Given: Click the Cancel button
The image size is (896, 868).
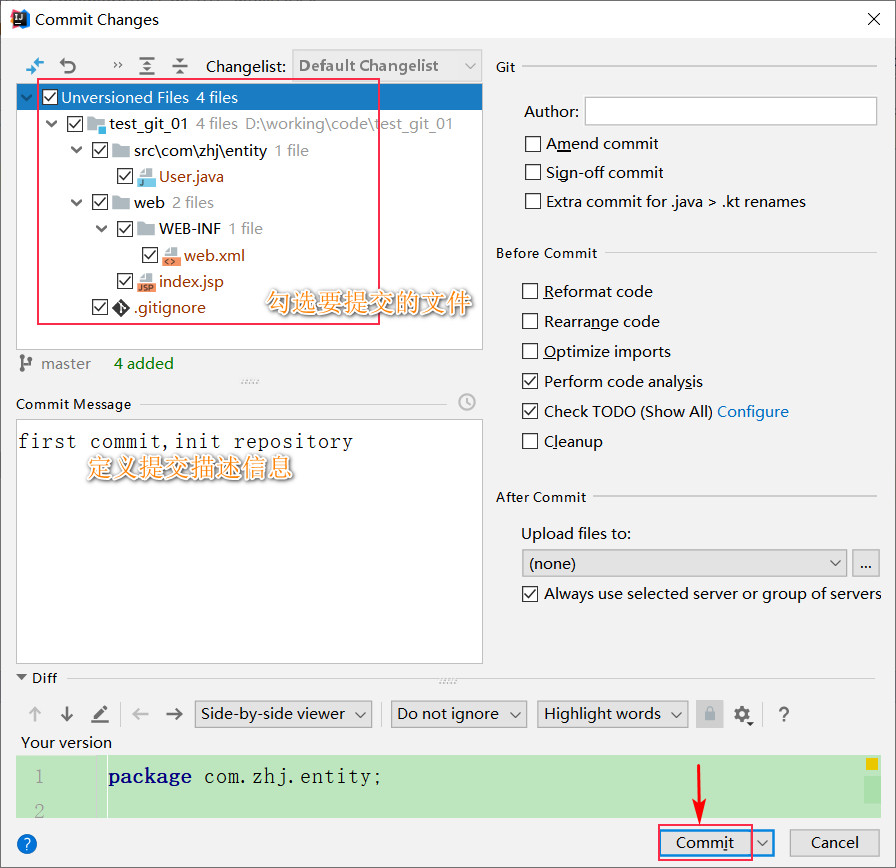Looking at the screenshot, I should (x=834, y=843).
